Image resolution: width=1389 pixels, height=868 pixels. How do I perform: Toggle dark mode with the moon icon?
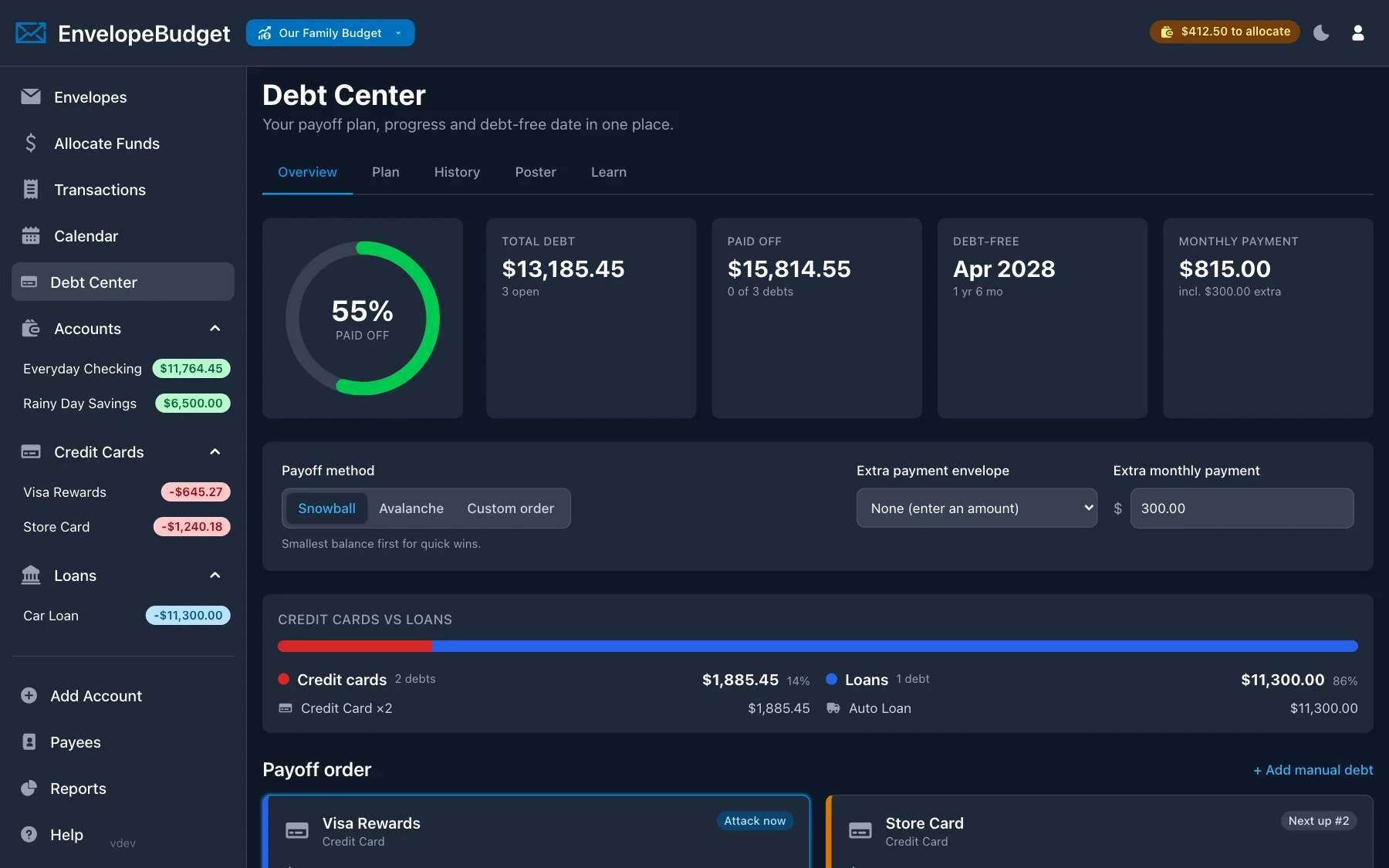coord(1321,32)
